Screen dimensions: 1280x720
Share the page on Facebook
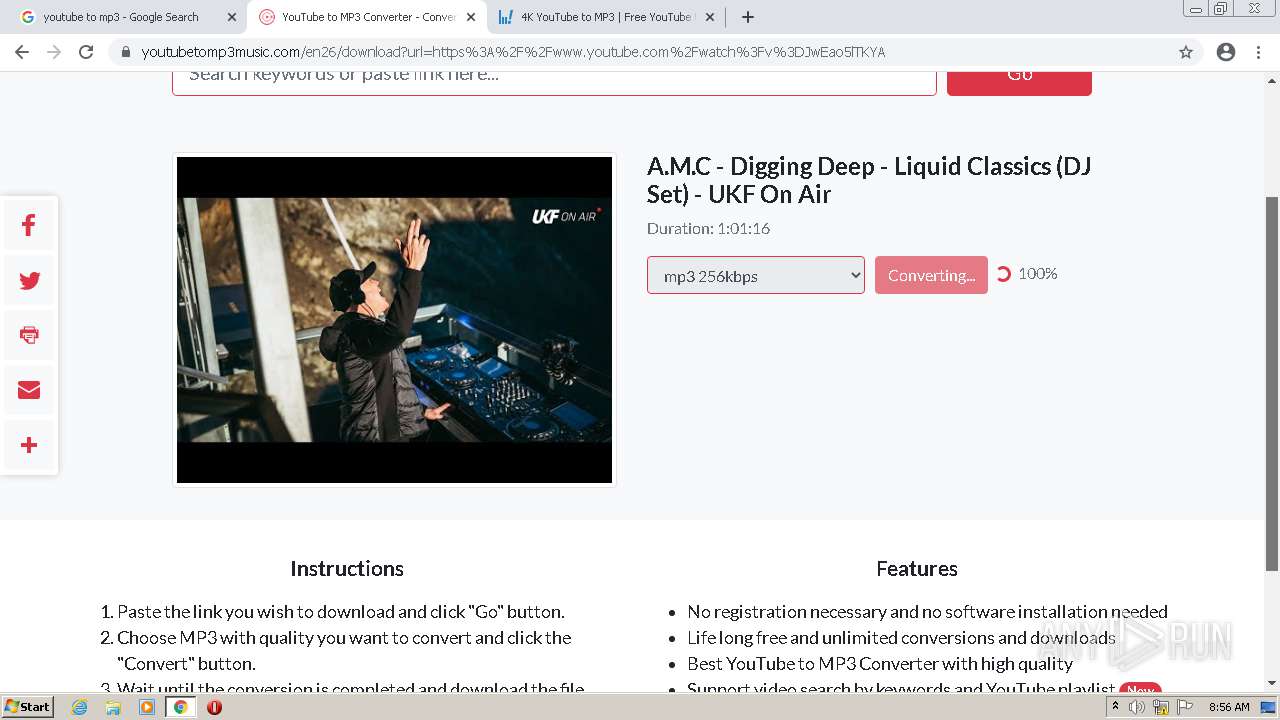[29, 226]
